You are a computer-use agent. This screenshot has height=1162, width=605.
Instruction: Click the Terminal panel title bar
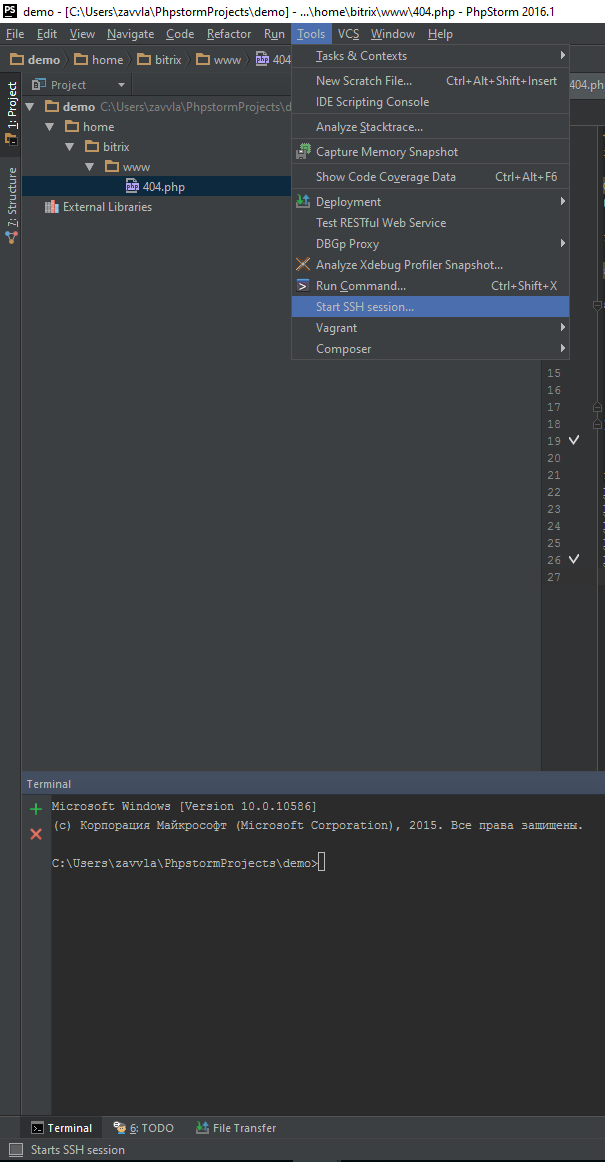click(x=313, y=783)
